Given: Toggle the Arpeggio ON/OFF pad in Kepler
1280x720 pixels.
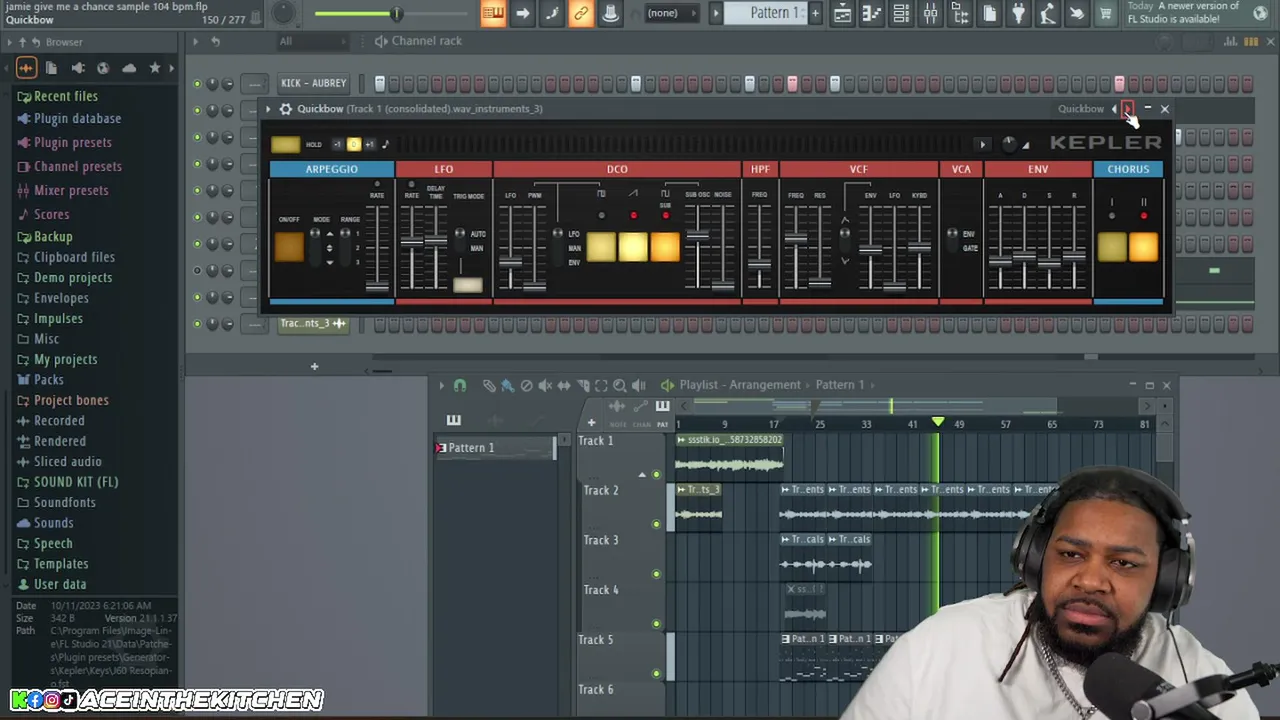Looking at the screenshot, I should 289,247.
